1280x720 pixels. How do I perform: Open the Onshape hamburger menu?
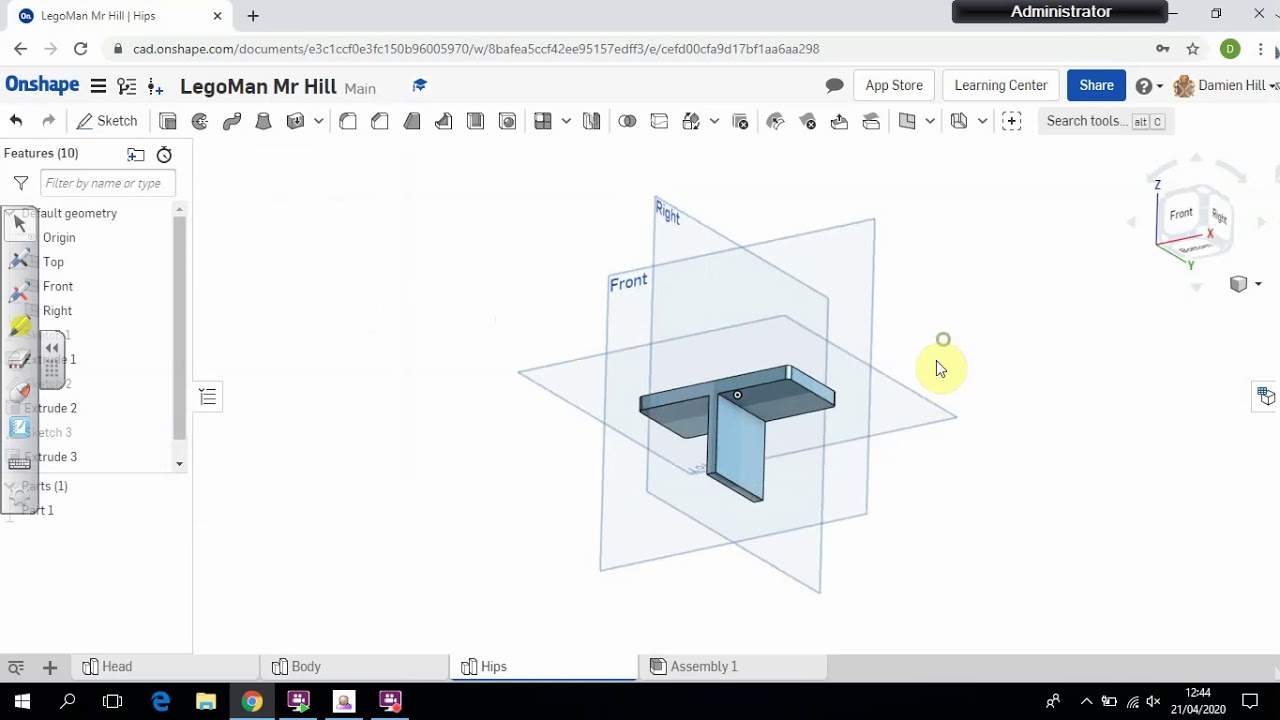(98, 86)
